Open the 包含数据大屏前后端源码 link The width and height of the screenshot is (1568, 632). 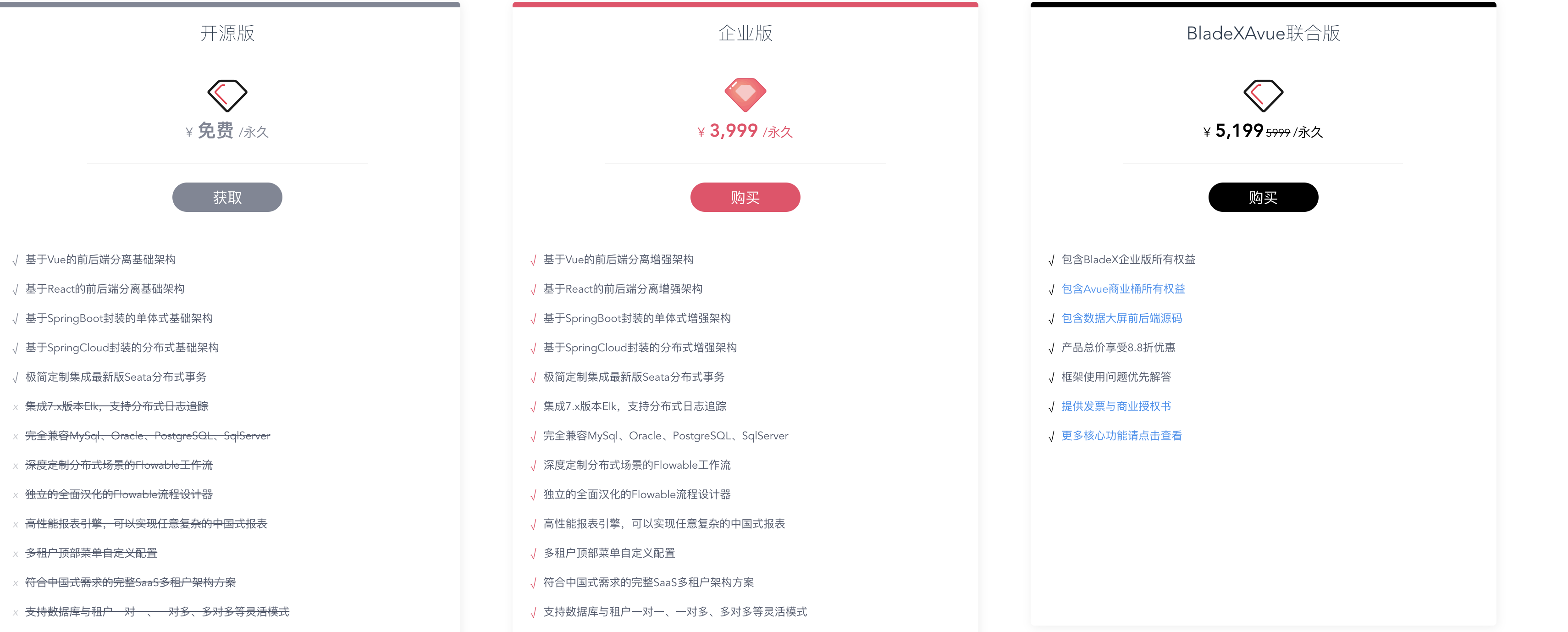[x=1121, y=318]
